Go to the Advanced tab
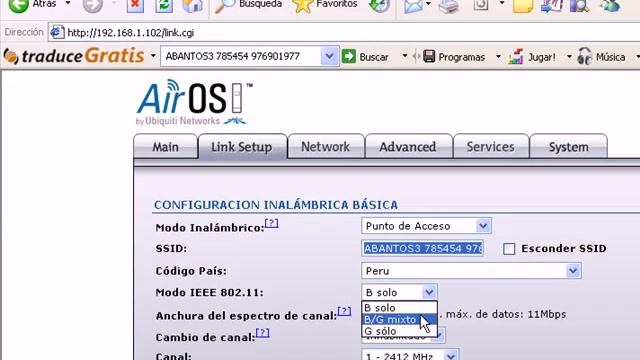The width and height of the screenshot is (640, 360). 408,147
